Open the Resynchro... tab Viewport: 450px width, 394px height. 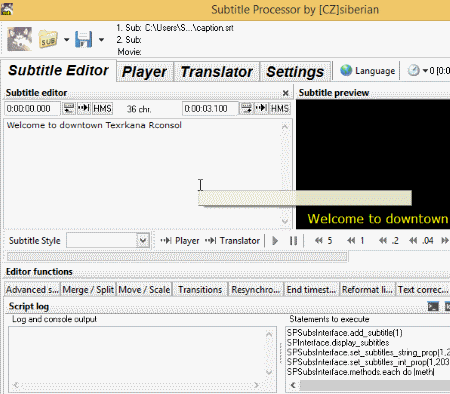click(x=256, y=290)
